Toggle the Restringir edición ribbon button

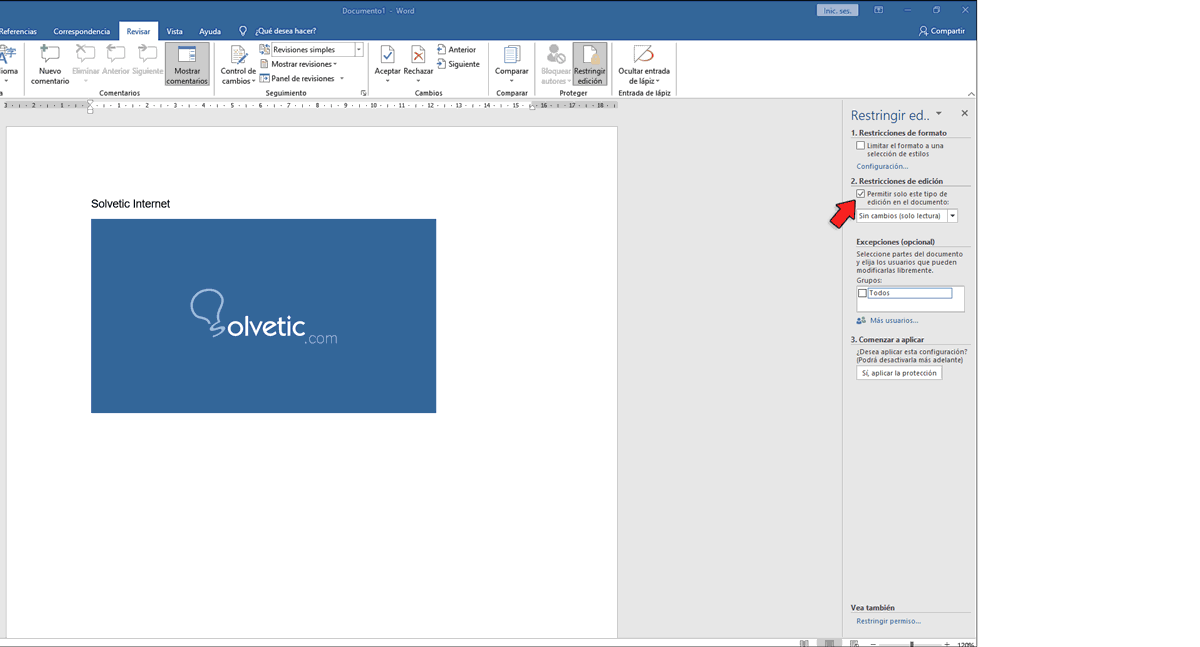point(590,64)
